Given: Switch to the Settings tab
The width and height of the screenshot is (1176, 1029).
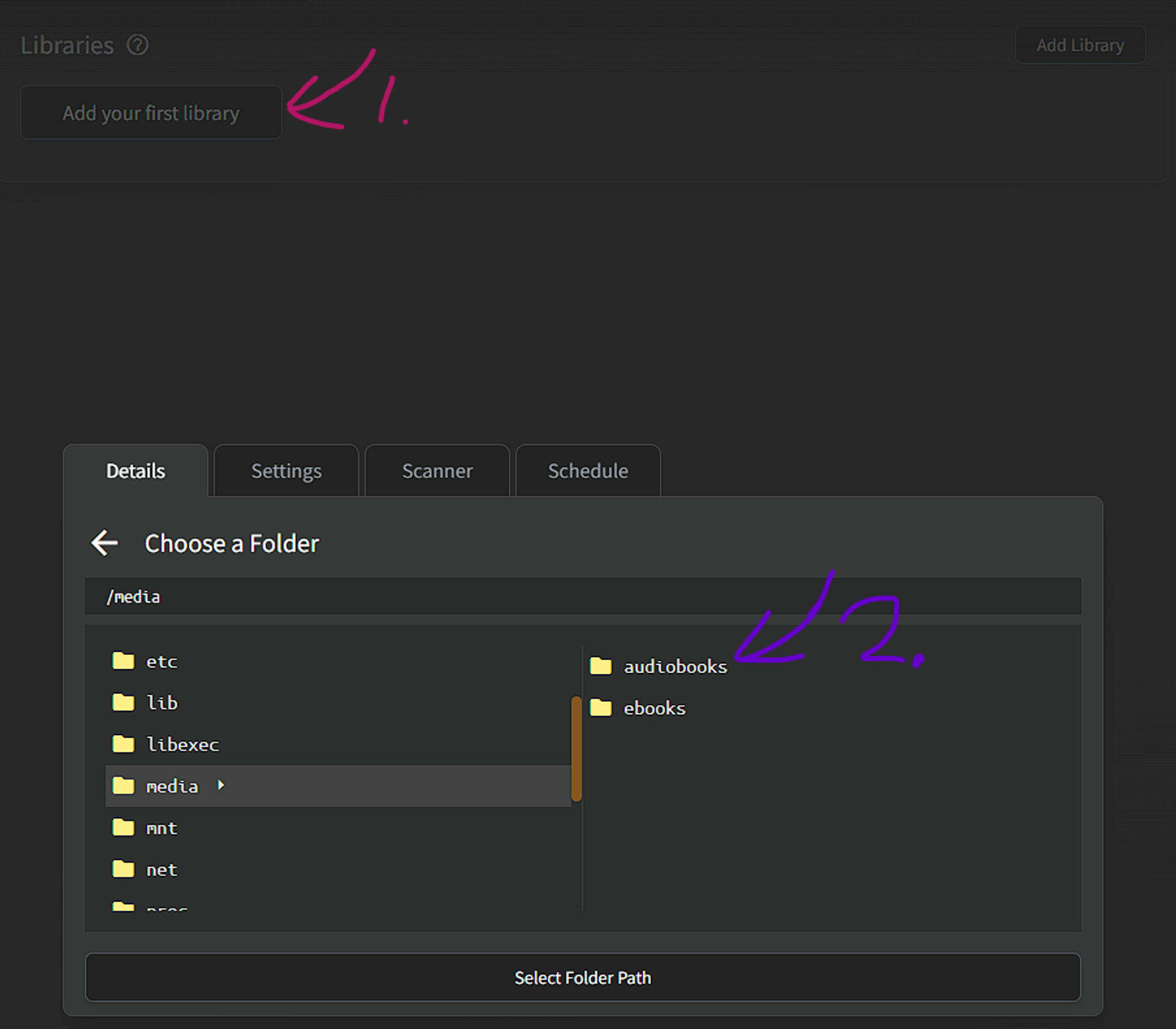Looking at the screenshot, I should (x=286, y=471).
